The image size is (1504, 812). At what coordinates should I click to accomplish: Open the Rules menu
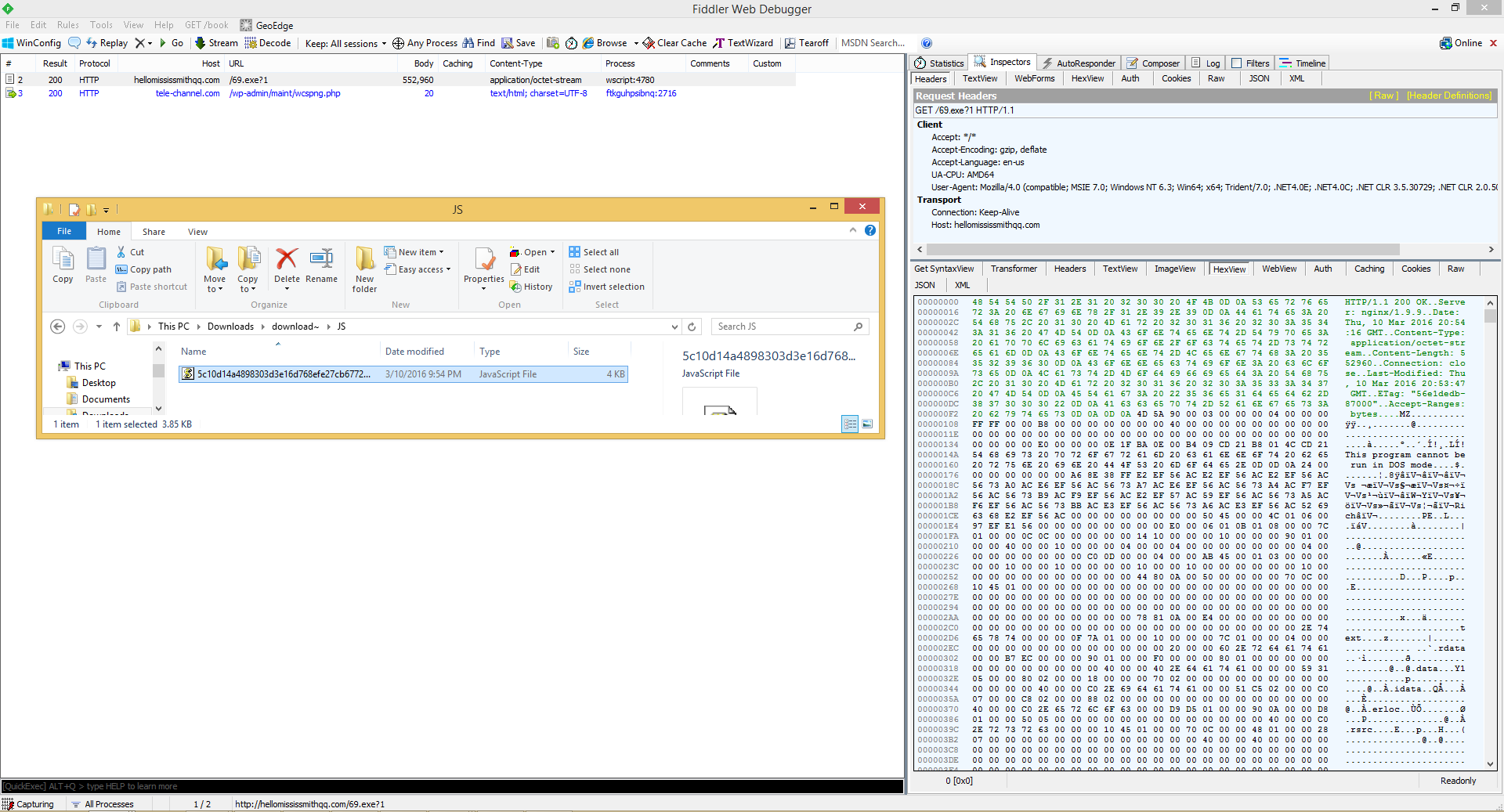pyautogui.click(x=68, y=25)
